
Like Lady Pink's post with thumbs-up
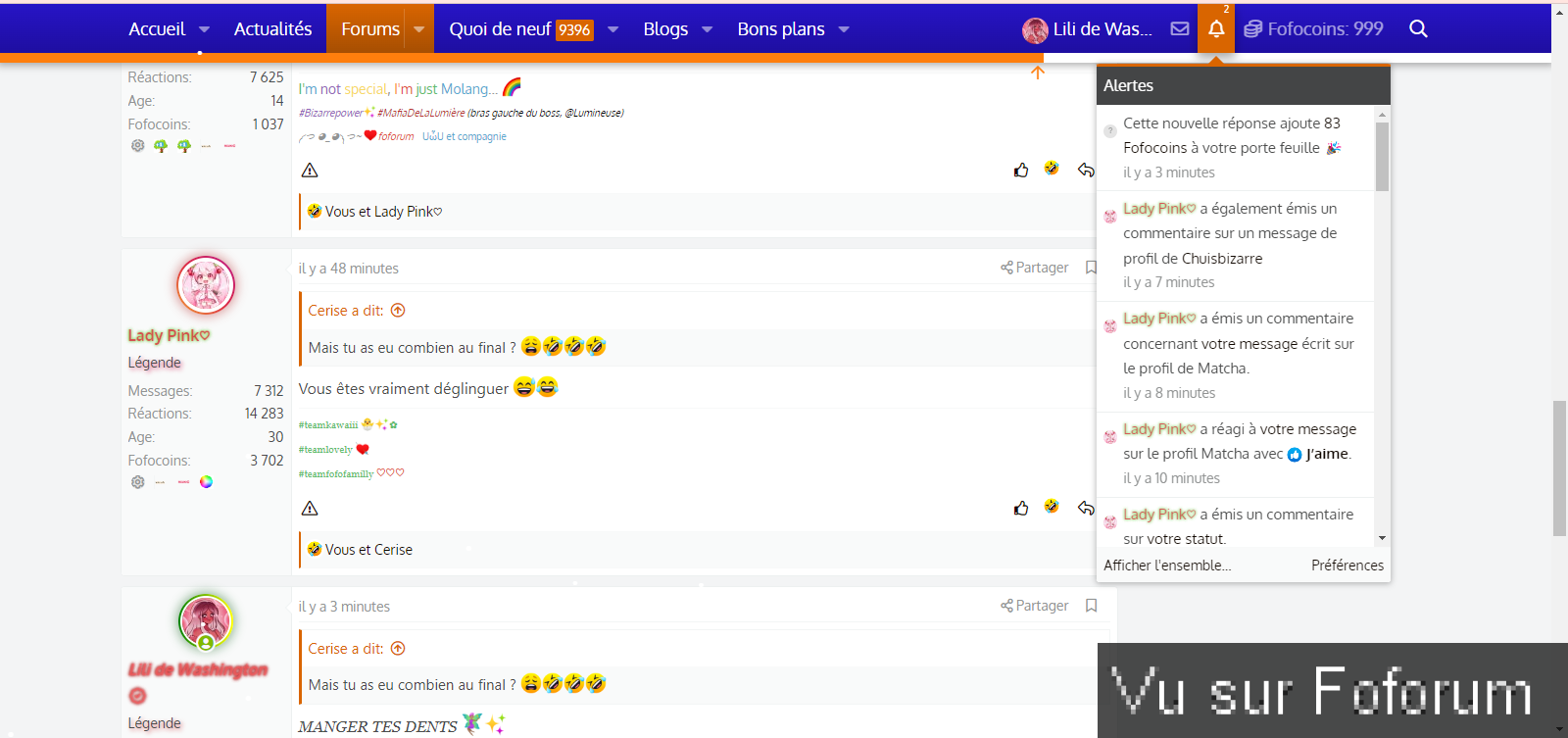pyautogui.click(x=1021, y=508)
